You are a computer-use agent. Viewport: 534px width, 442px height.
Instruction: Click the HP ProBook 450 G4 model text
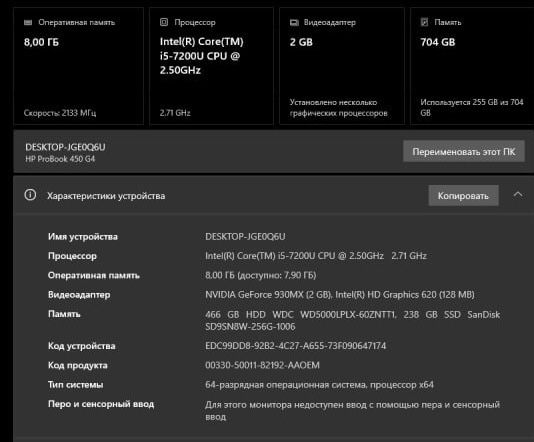pos(60,159)
